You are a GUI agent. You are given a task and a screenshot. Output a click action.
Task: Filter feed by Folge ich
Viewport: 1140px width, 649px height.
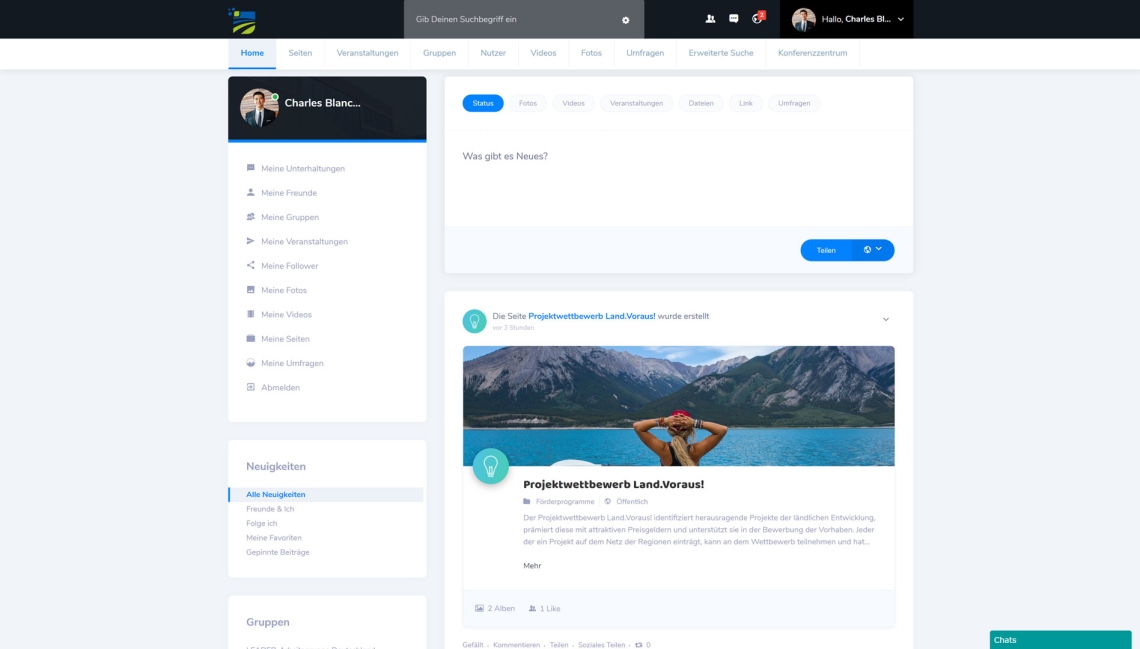[x=261, y=523]
